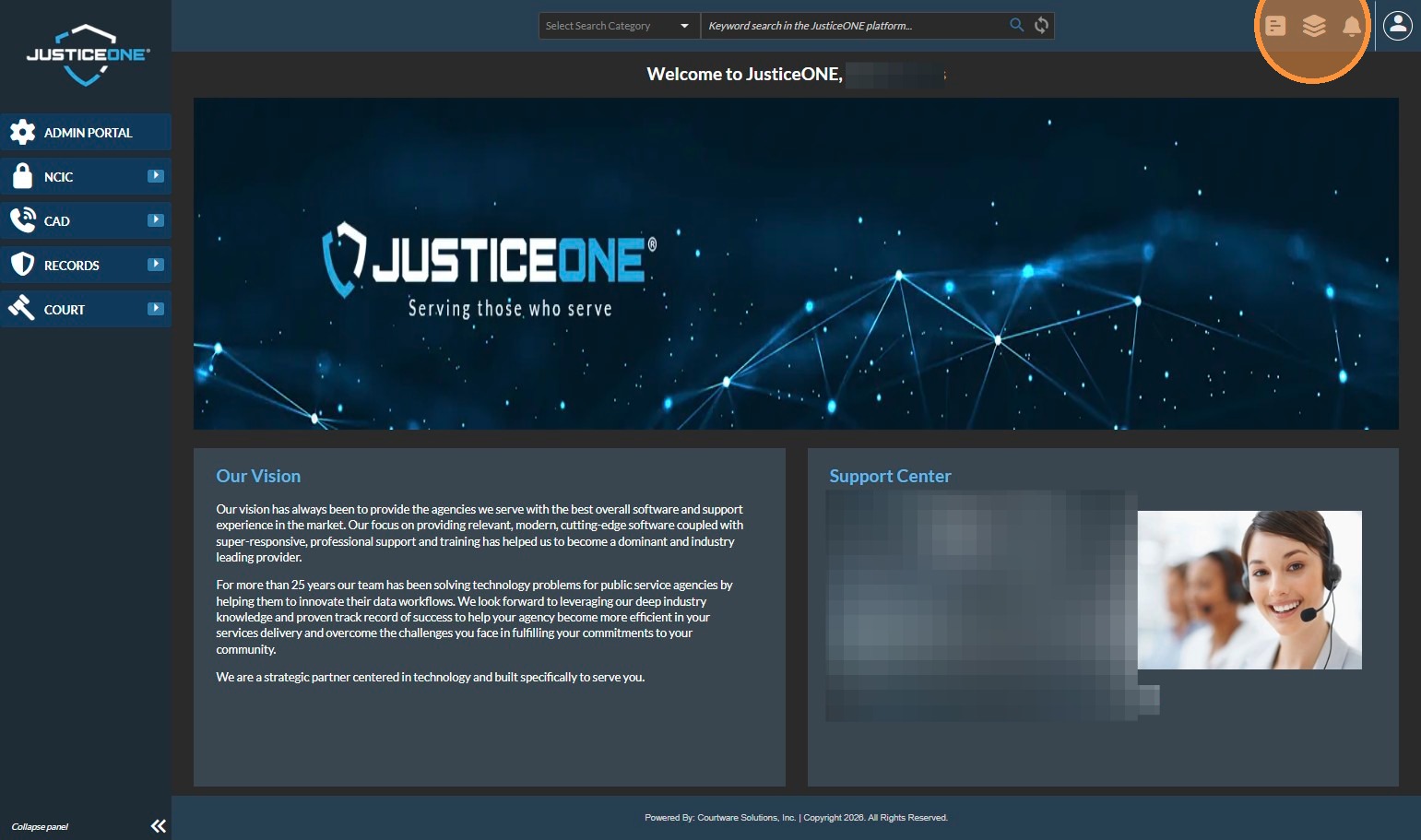
Task: Open the stacked layers icon
Action: (x=1314, y=26)
